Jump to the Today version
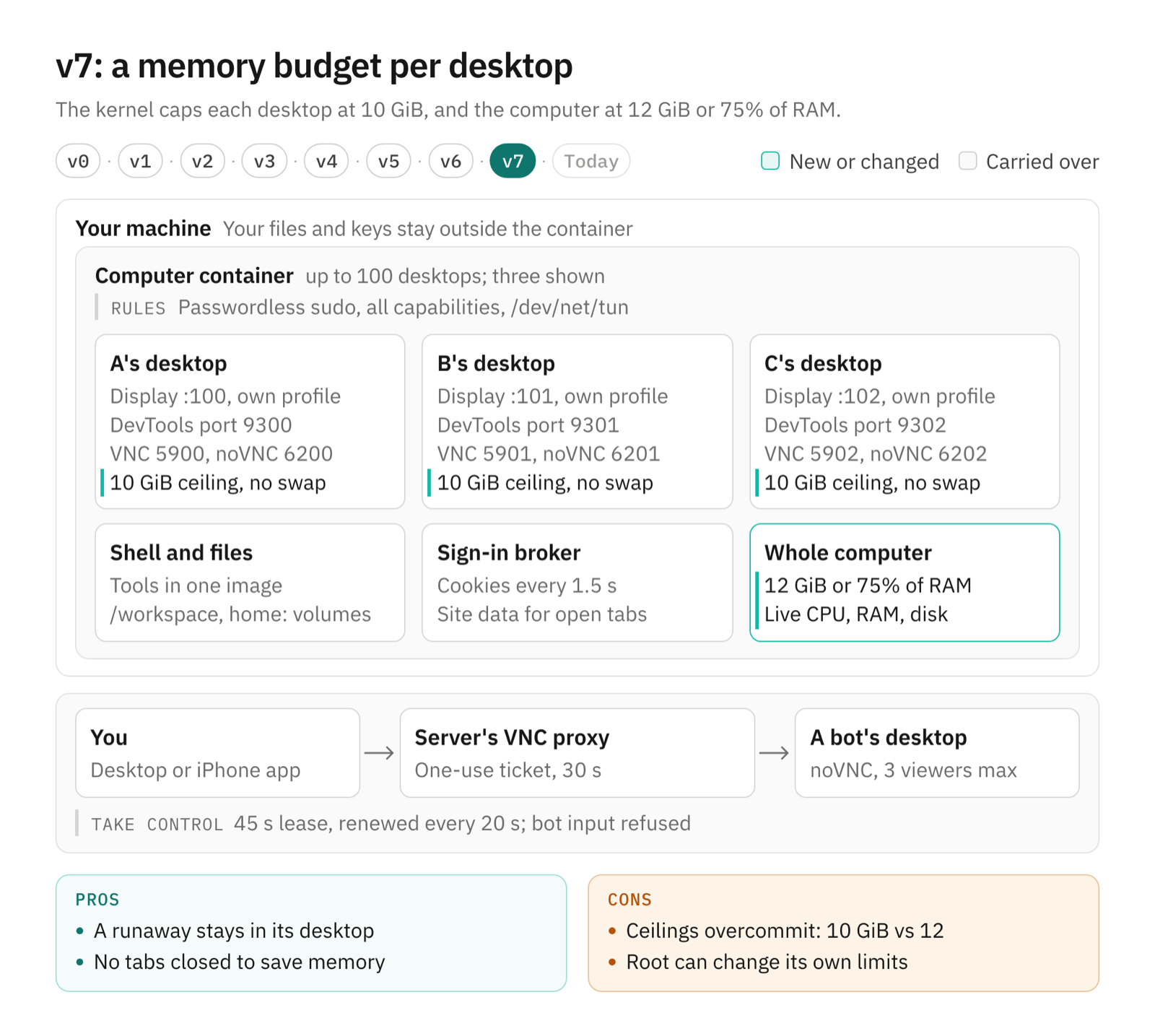 pos(591,161)
